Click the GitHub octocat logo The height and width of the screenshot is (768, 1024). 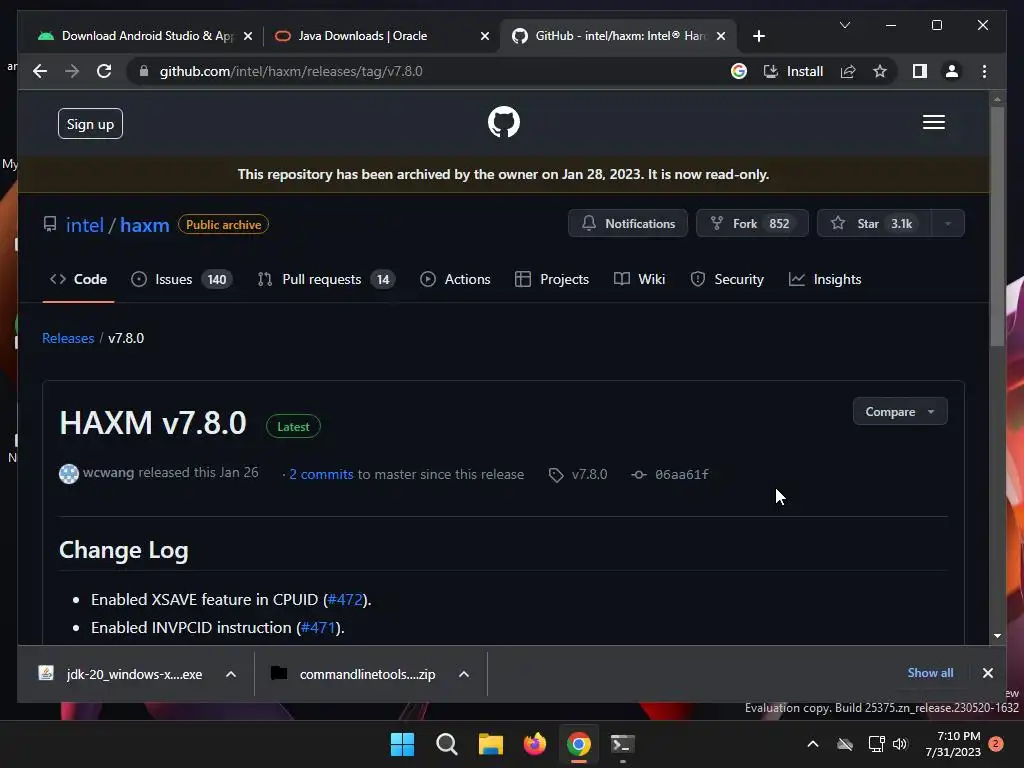[504, 122]
